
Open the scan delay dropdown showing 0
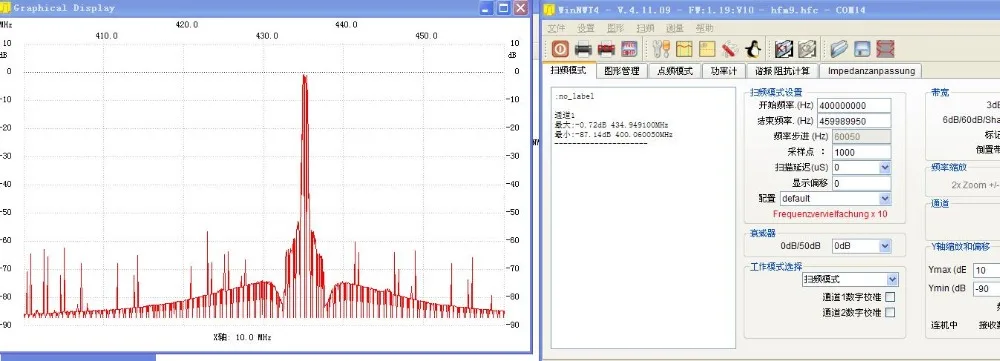[x=862, y=167]
